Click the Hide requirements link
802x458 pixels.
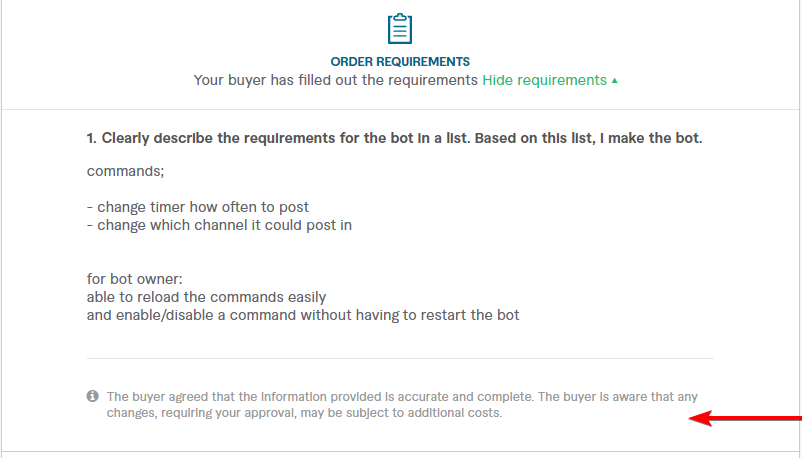[544, 80]
